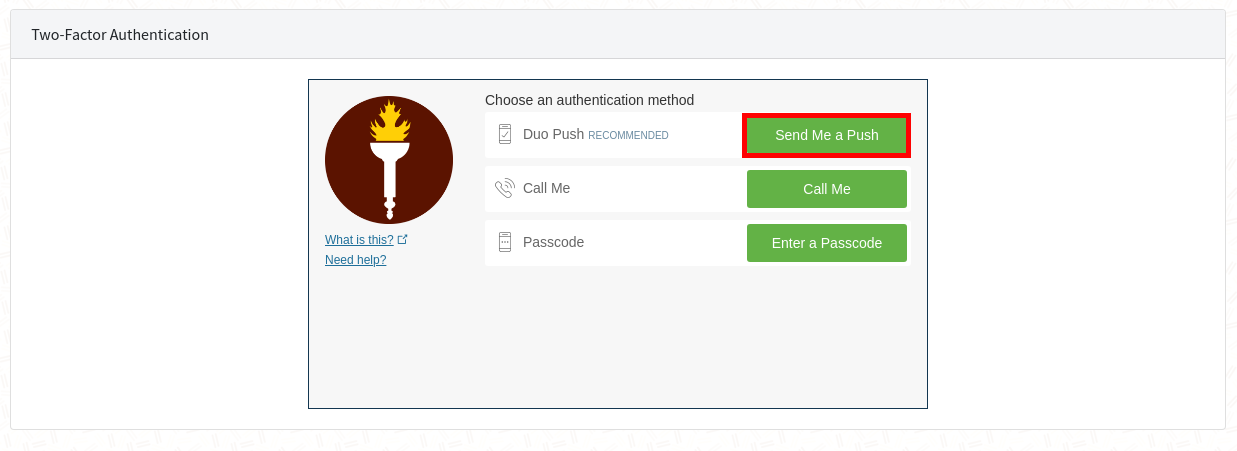
Task: Click the Enter a Passcode button
Action: [x=826, y=243]
